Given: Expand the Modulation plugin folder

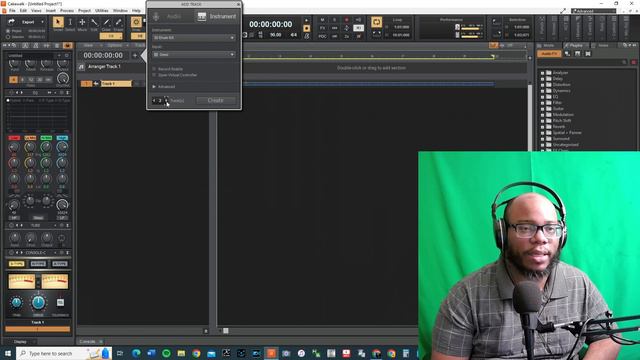Looking at the screenshot, I should point(542,115).
